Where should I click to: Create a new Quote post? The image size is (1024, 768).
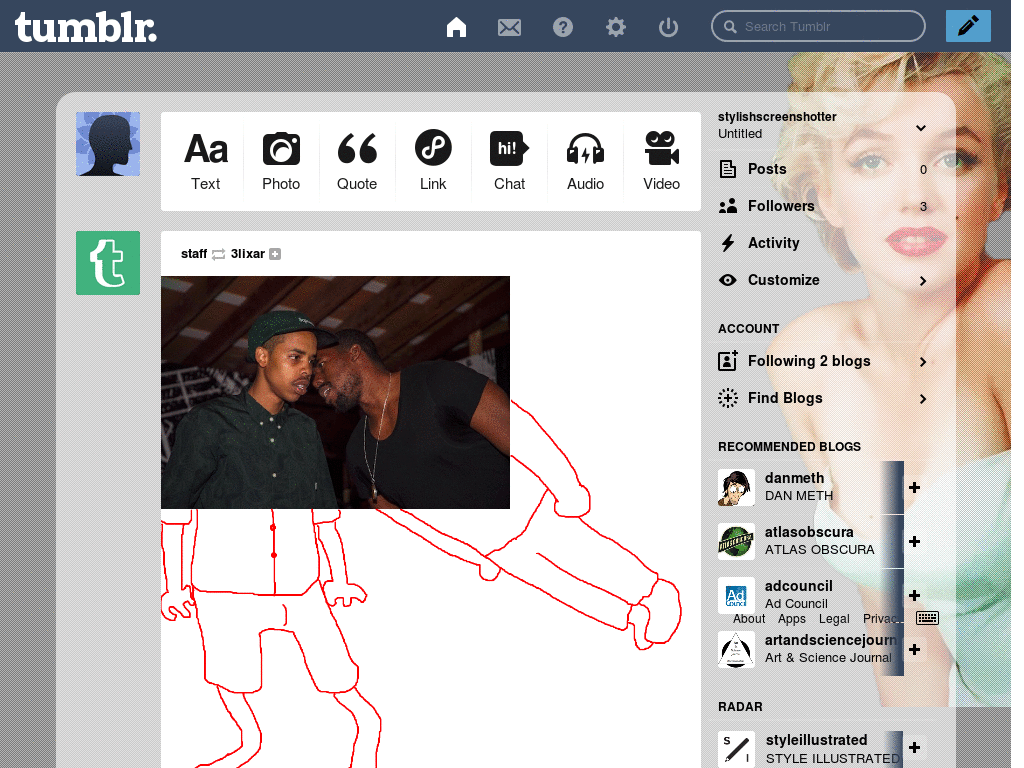(x=357, y=161)
